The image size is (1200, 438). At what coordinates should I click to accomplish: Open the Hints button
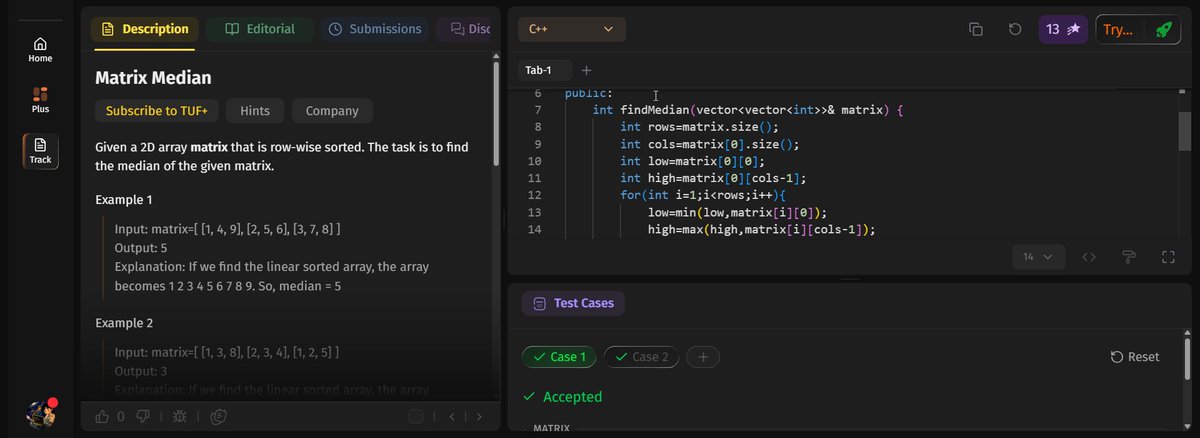coord(255,111)
